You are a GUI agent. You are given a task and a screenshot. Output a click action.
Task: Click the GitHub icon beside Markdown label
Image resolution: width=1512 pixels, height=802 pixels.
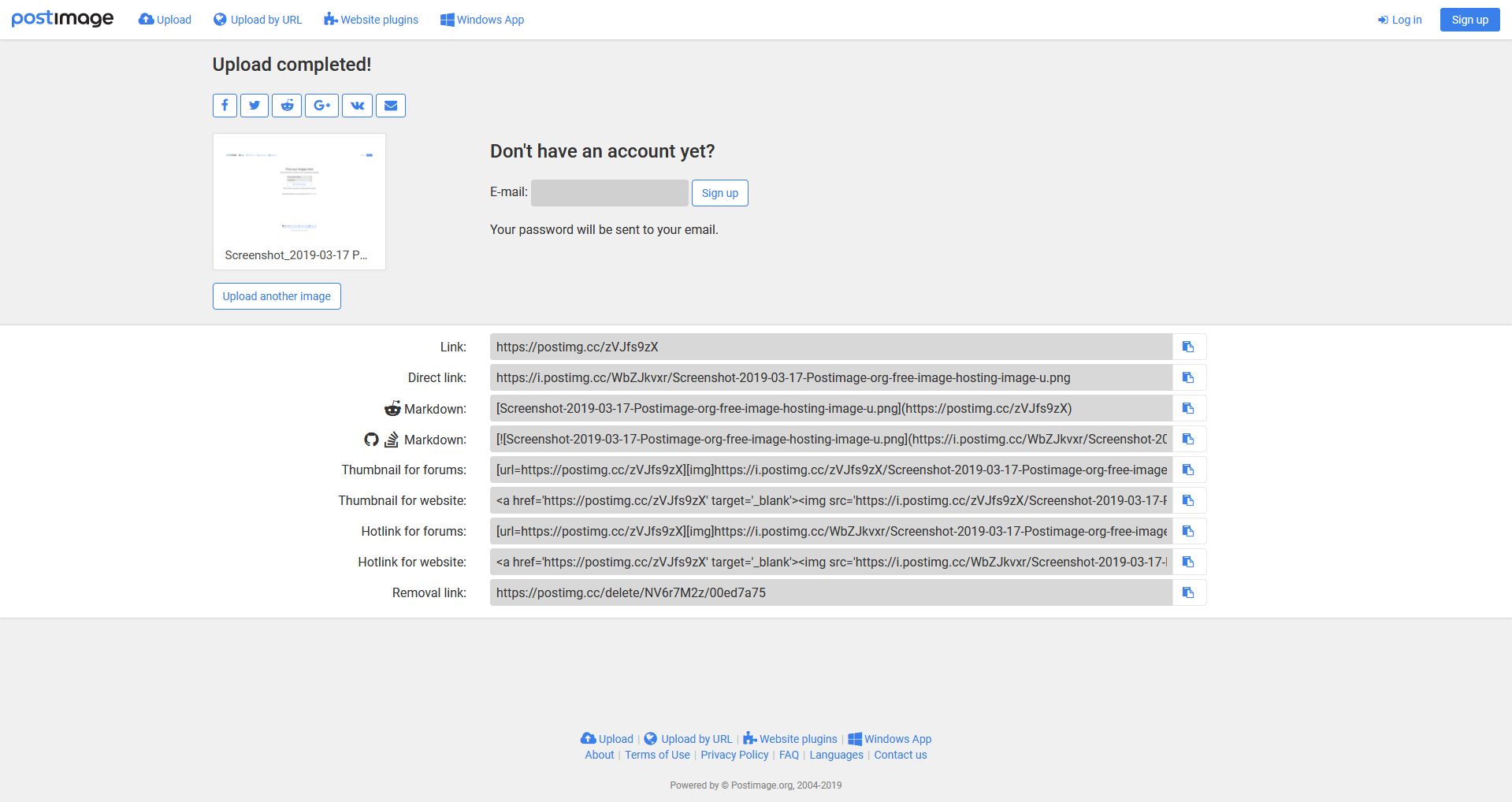coord(371,440)
